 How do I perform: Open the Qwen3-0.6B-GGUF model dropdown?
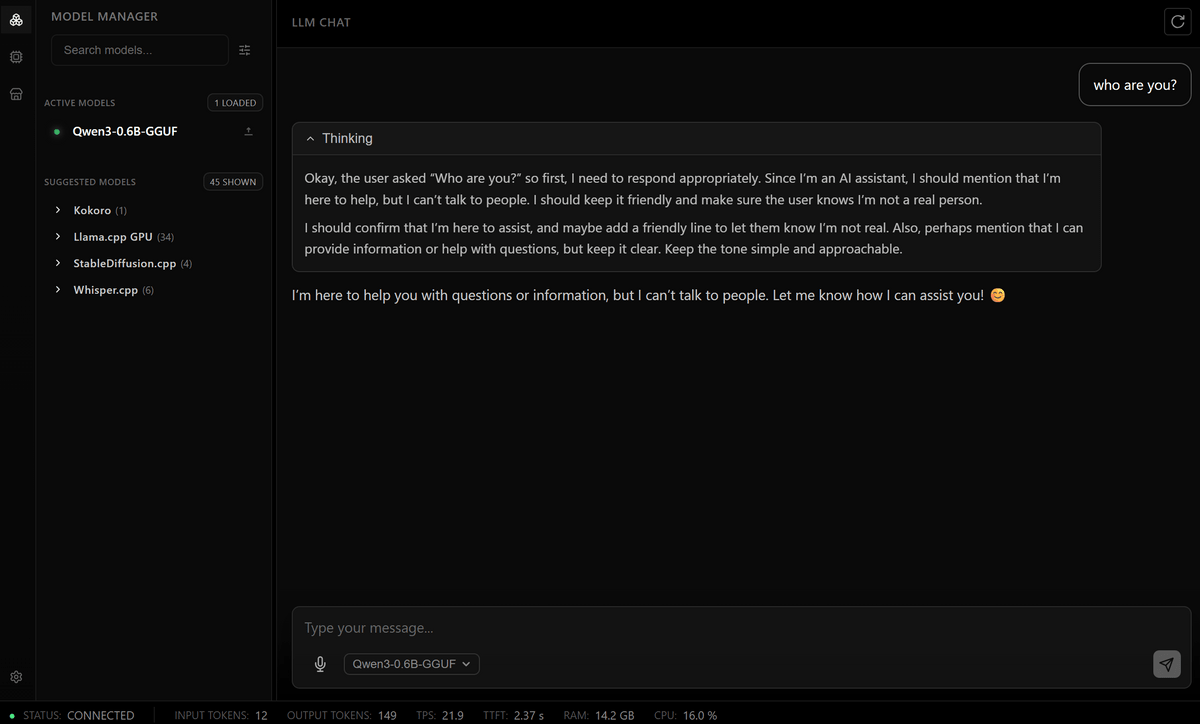(x=411, y=664)
